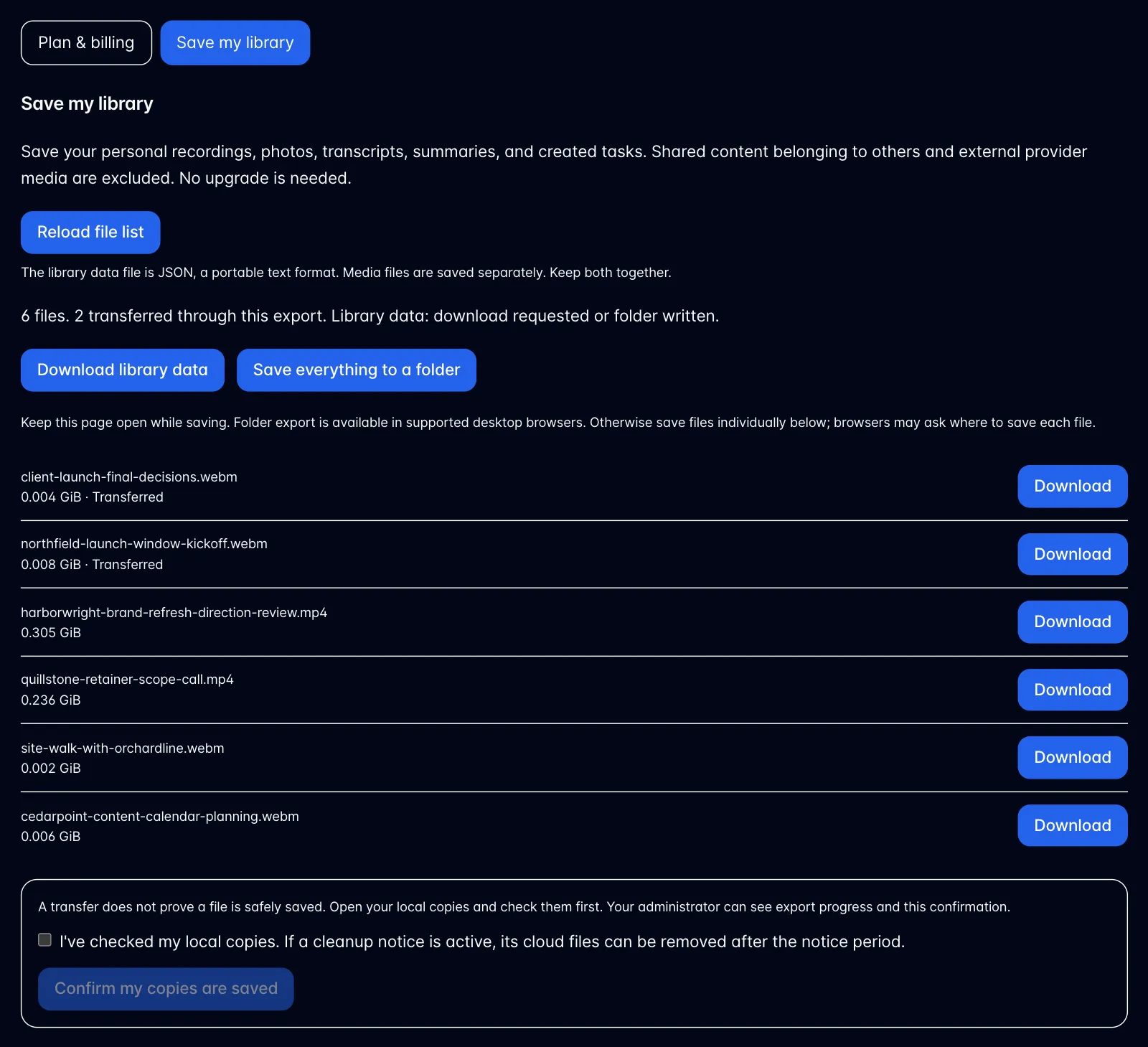The height and width of the screenshot is (1047, 1148).
Task: Click the file name site-walk-with-orchardline.webm
Action: point(123,748)
